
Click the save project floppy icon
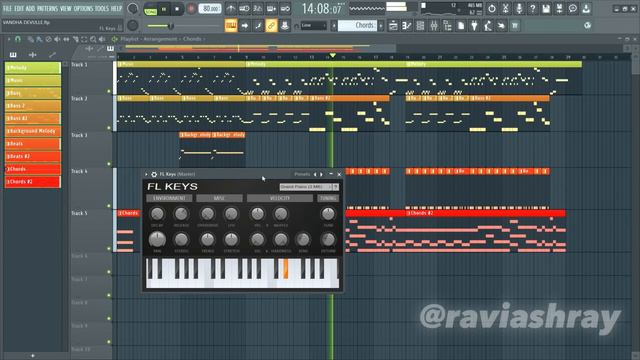point(546,9)
